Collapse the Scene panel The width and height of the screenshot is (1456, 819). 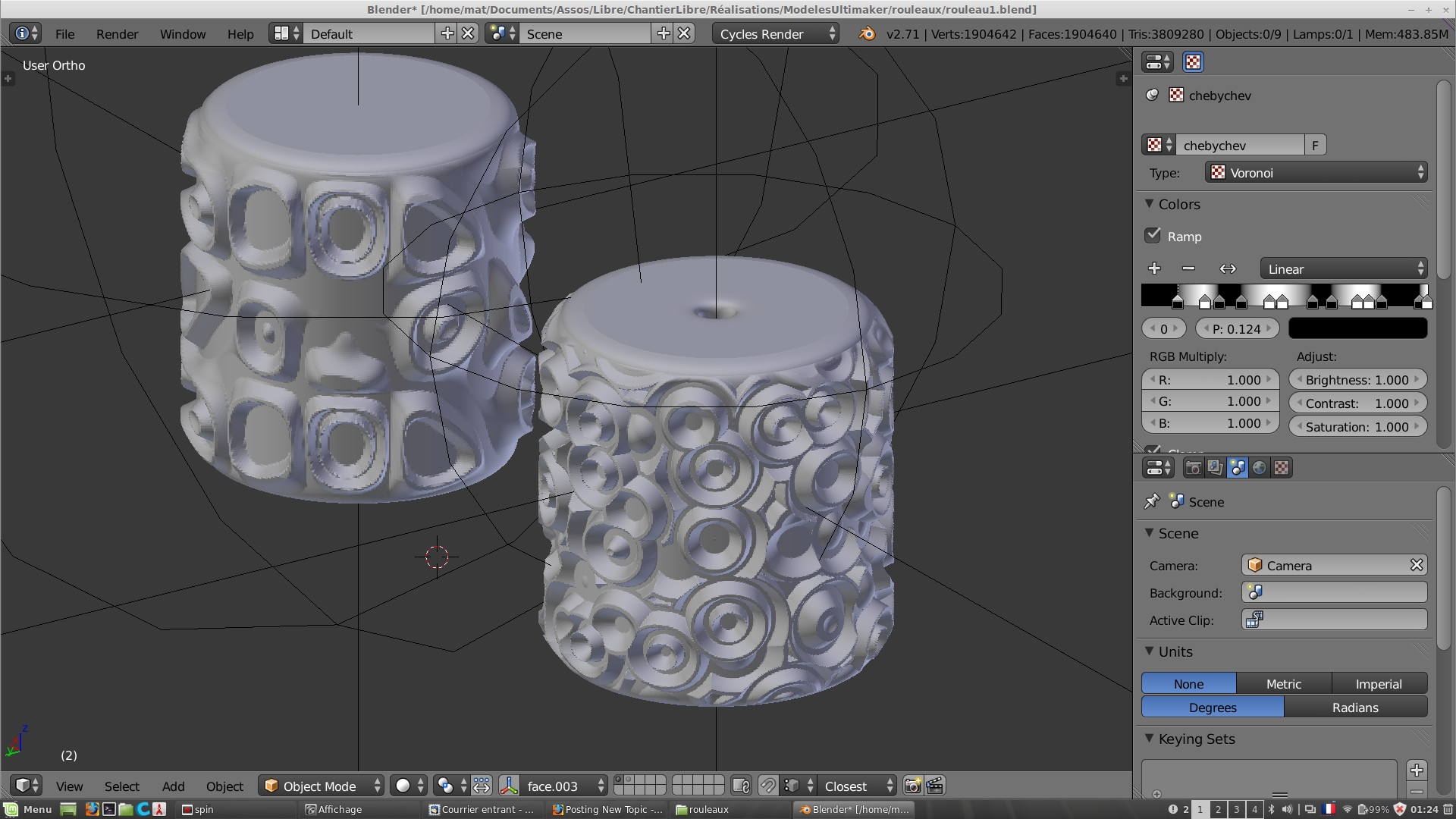[x=1150, y=533]
